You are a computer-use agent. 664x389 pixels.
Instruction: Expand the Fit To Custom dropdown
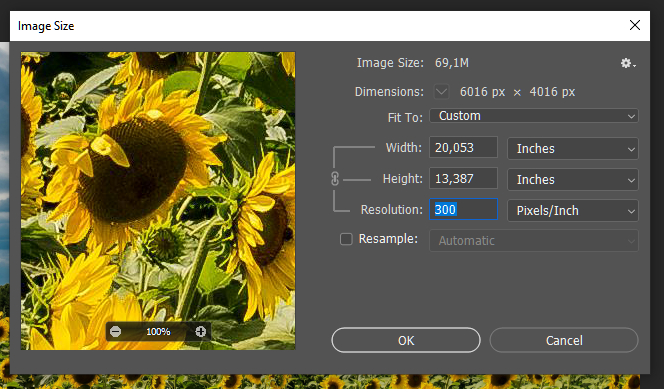(534, 116)
